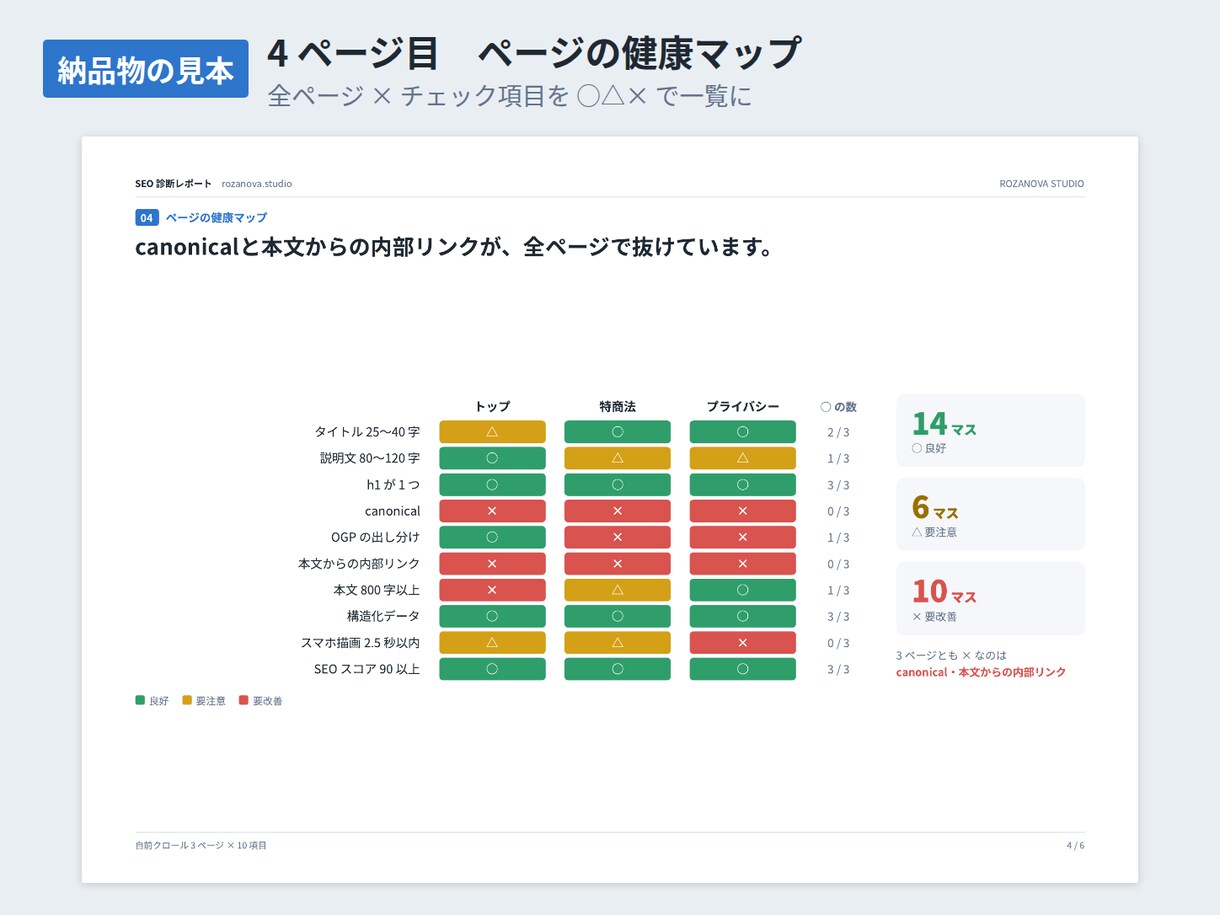Viewport: 1220px width, 915px height.
Task: Click the green 〇 cell for 本文 800 字 under プライバシー
Action: (x=742, y=590)
